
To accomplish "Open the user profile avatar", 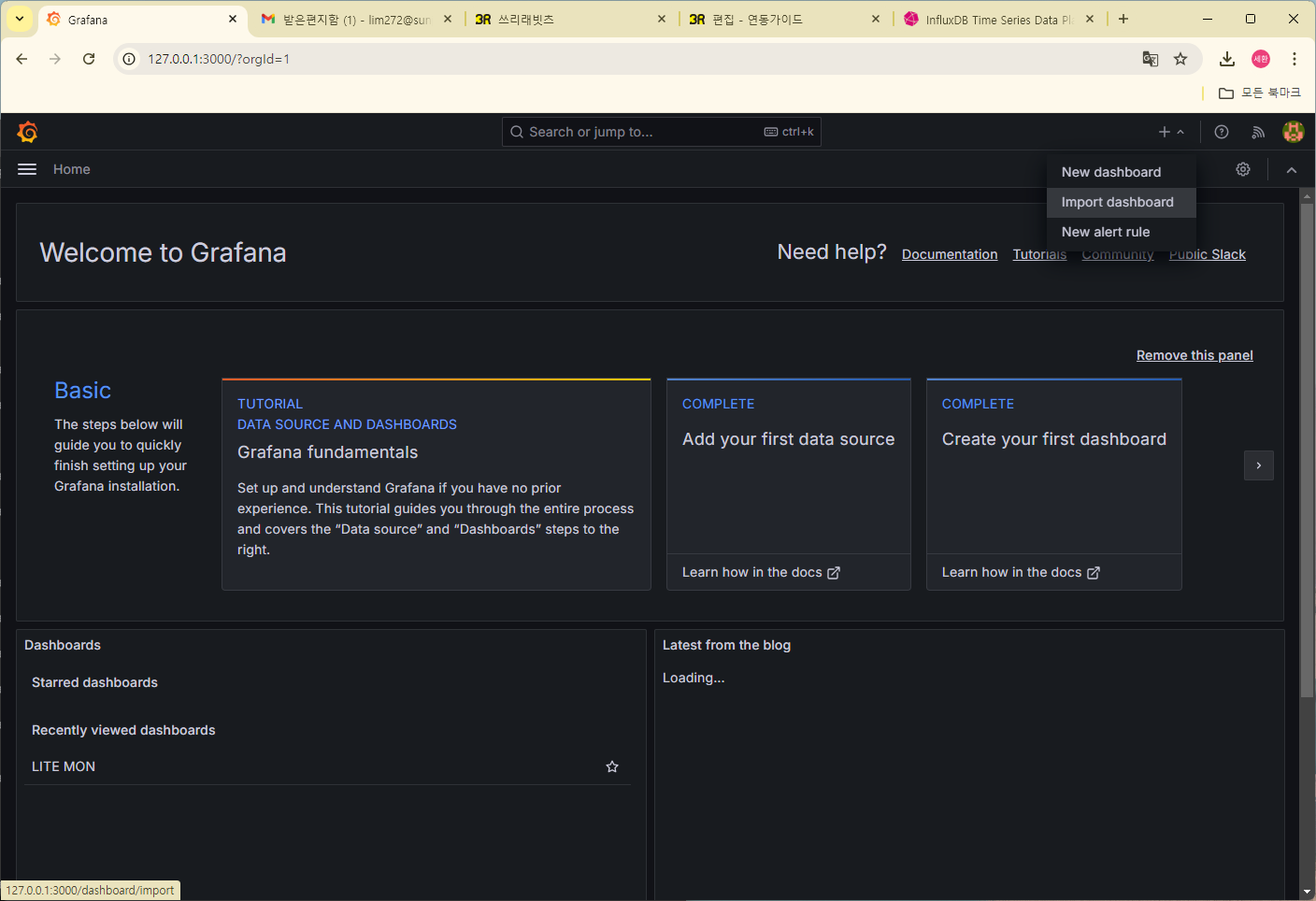I will tap(1294, 132).
